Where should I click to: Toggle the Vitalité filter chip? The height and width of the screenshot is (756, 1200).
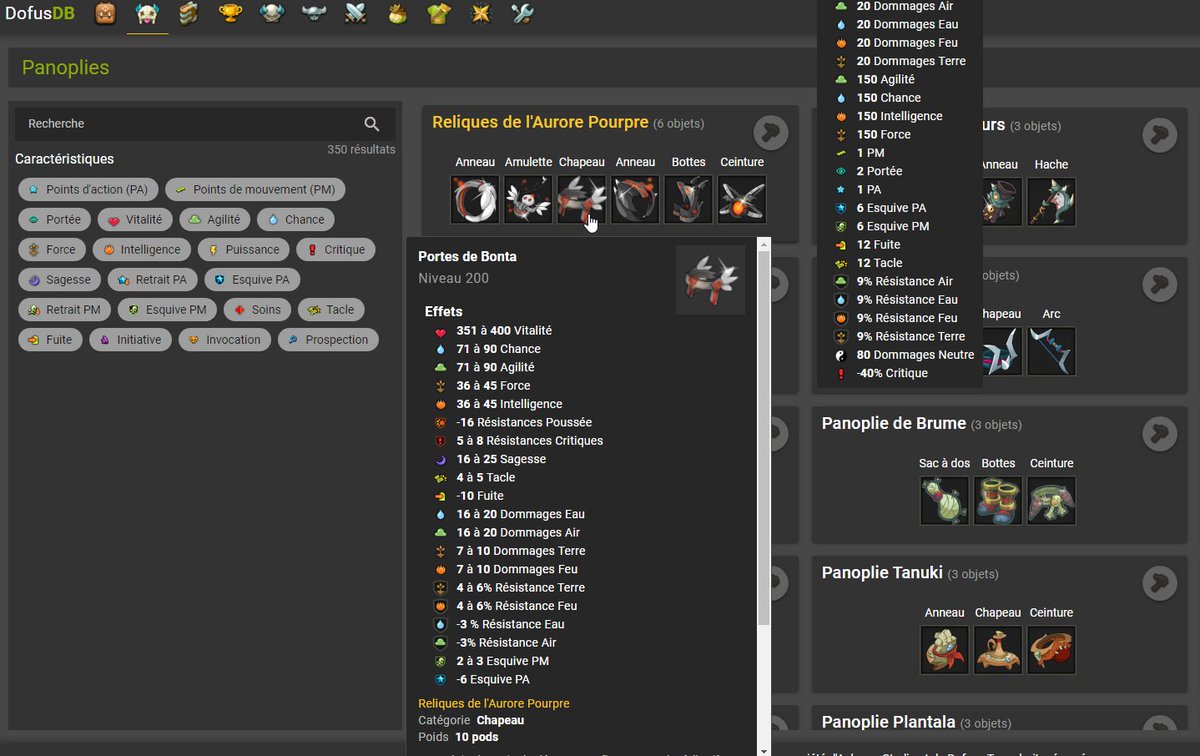(x=134, y=220)
